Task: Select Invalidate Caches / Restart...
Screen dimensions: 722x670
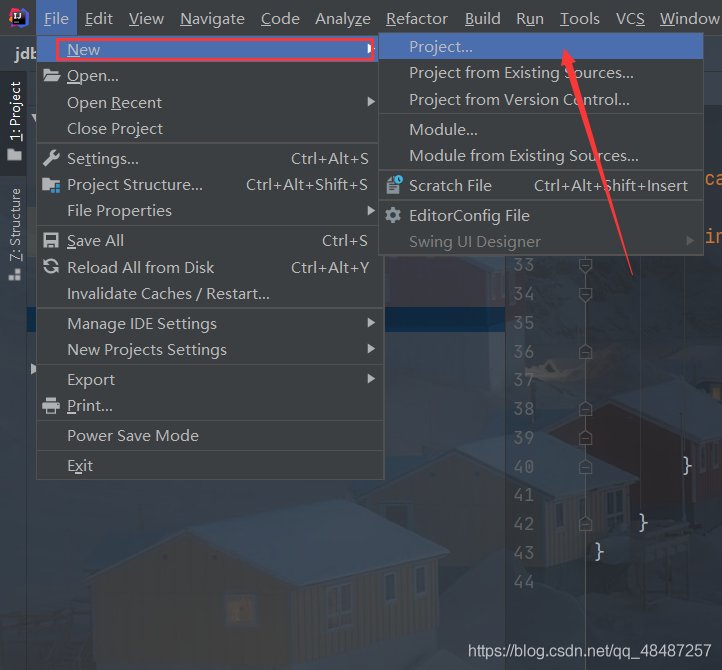Action: 210,293
